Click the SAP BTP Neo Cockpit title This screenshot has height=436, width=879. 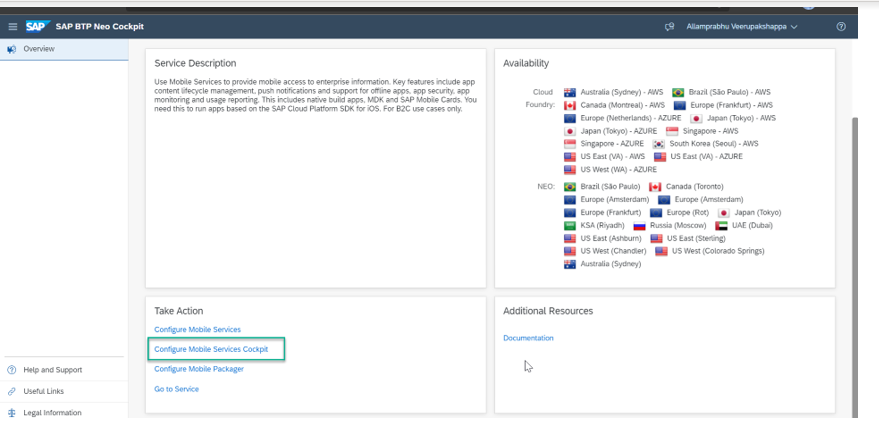click(x=100, y=26)
